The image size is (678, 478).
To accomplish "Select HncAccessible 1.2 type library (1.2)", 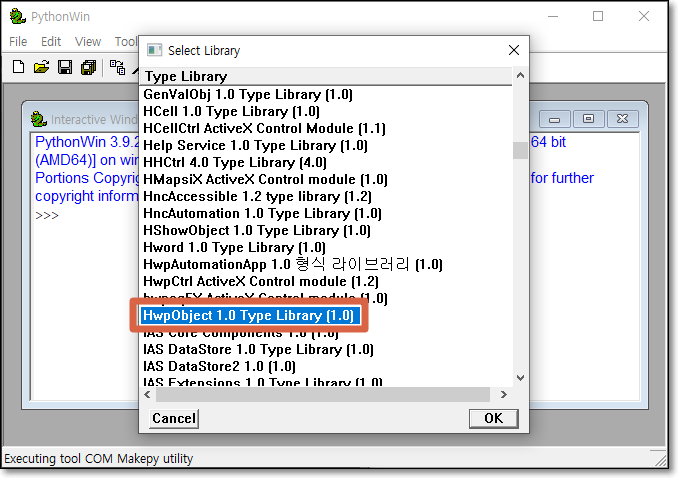I will (x=257, y=196).
